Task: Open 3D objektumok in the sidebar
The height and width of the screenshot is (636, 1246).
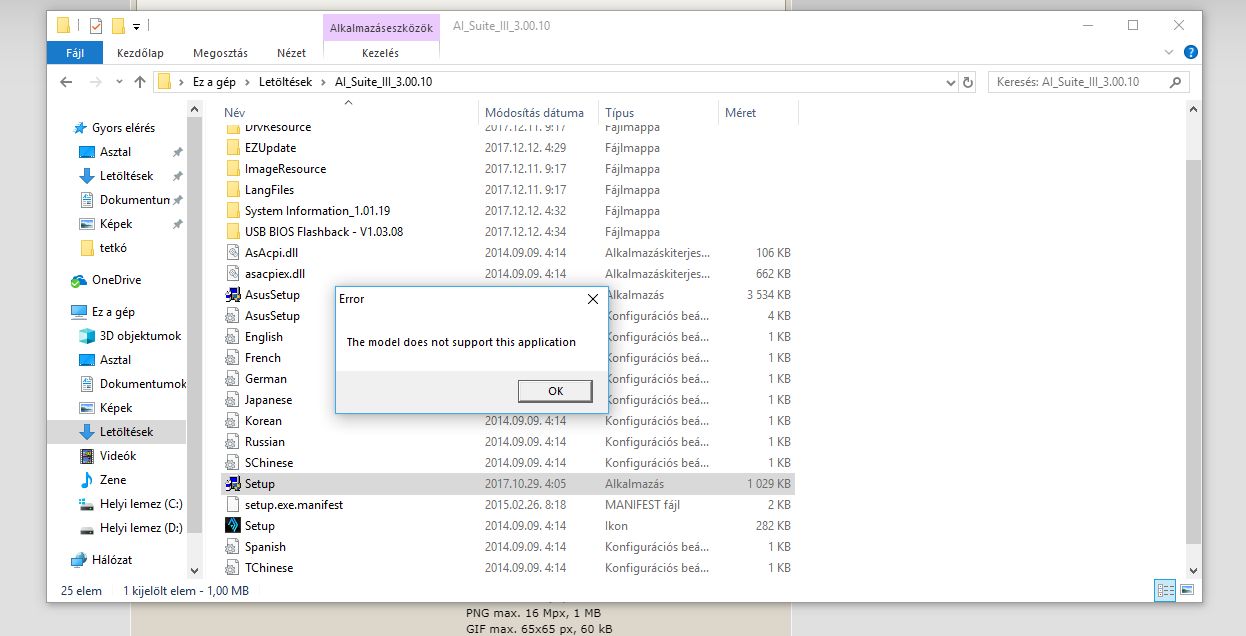Action: point(140,336)
